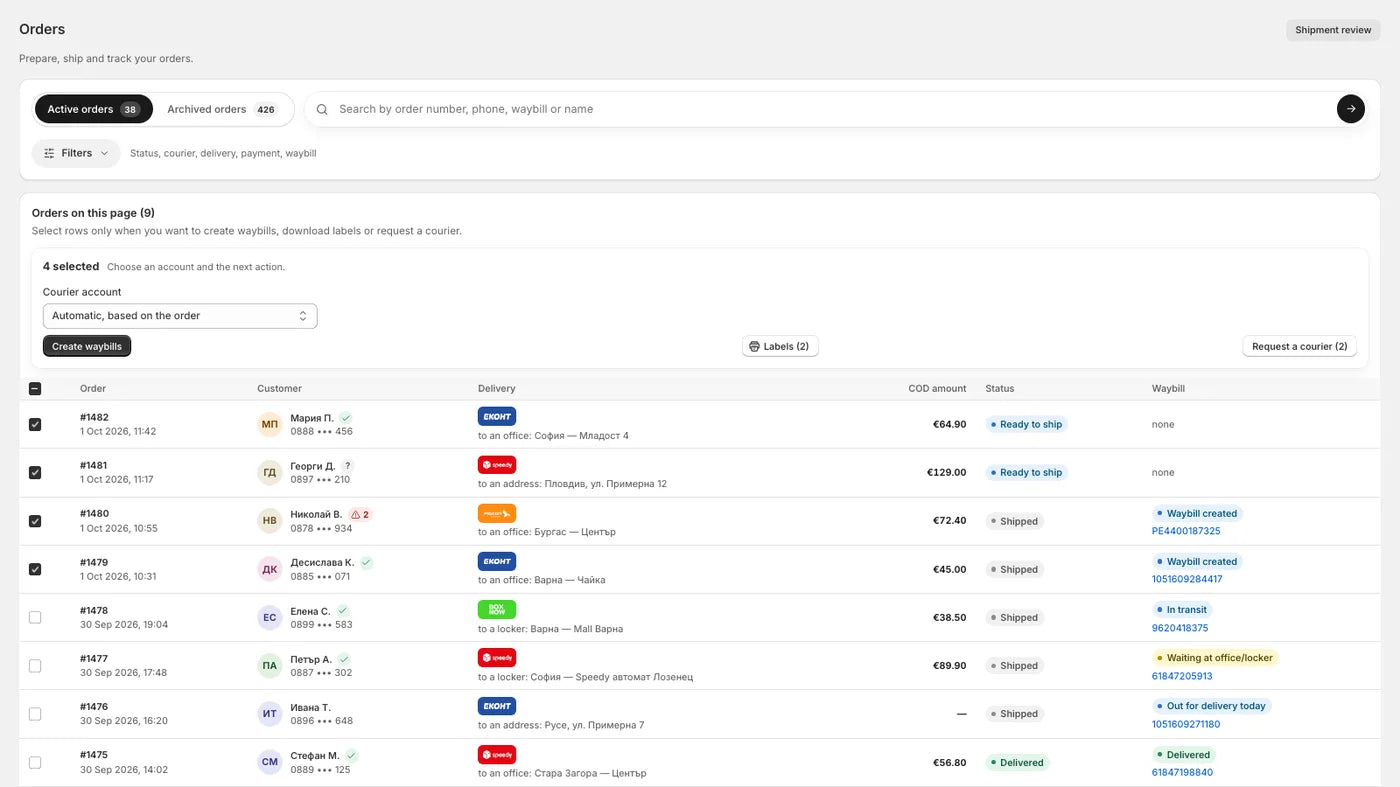Toggle the select-all checkbox in the table header
The height and width of the screenshot is (787, 1400).
(x=35, y=389)
